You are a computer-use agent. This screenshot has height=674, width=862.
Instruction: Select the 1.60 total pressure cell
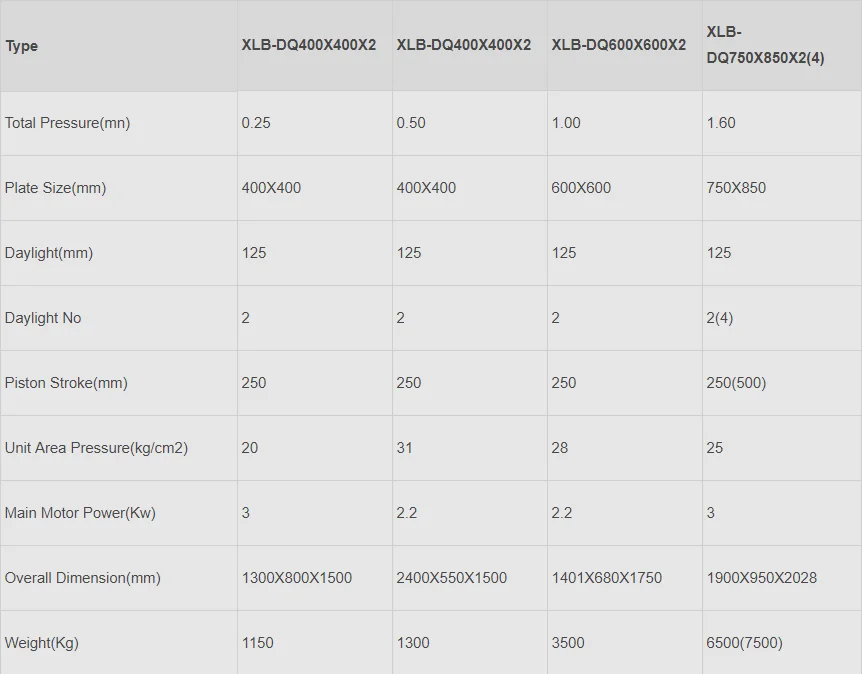(x=720, y=123)
